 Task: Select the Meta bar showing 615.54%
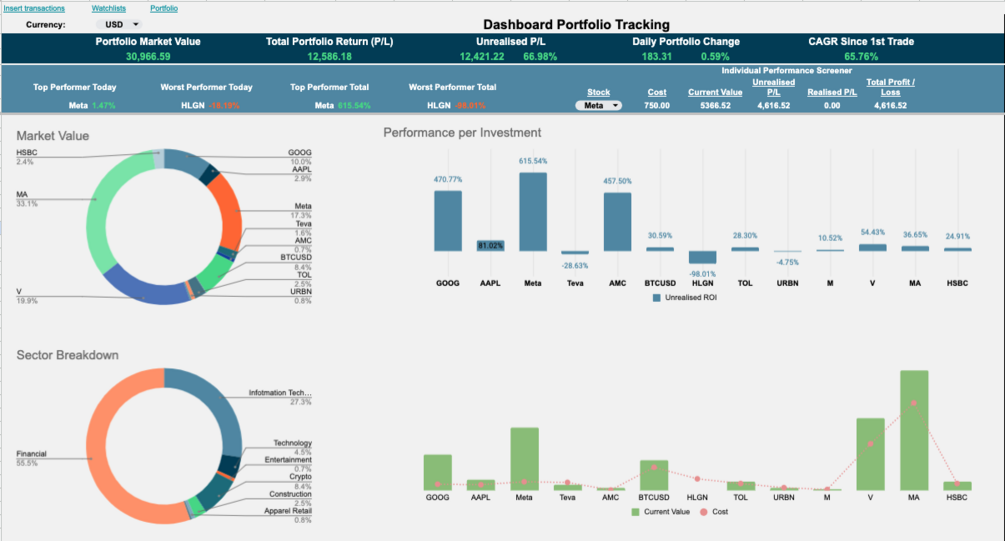pyautogui.click(x=533, y=212)
